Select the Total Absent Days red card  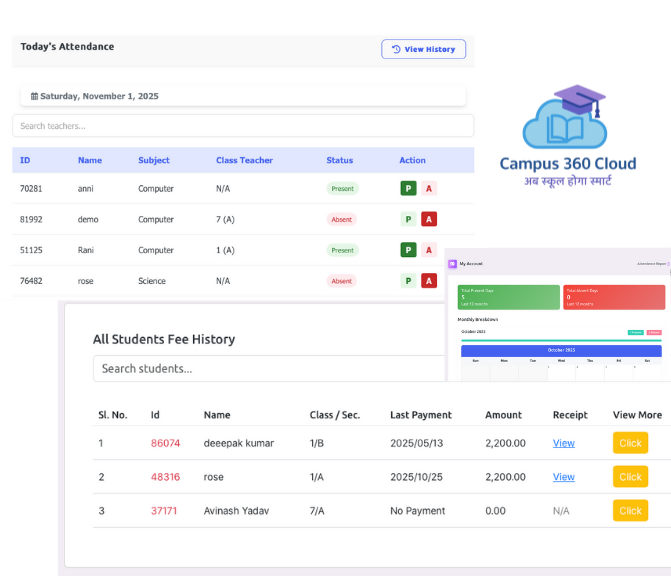pos(613,297)
